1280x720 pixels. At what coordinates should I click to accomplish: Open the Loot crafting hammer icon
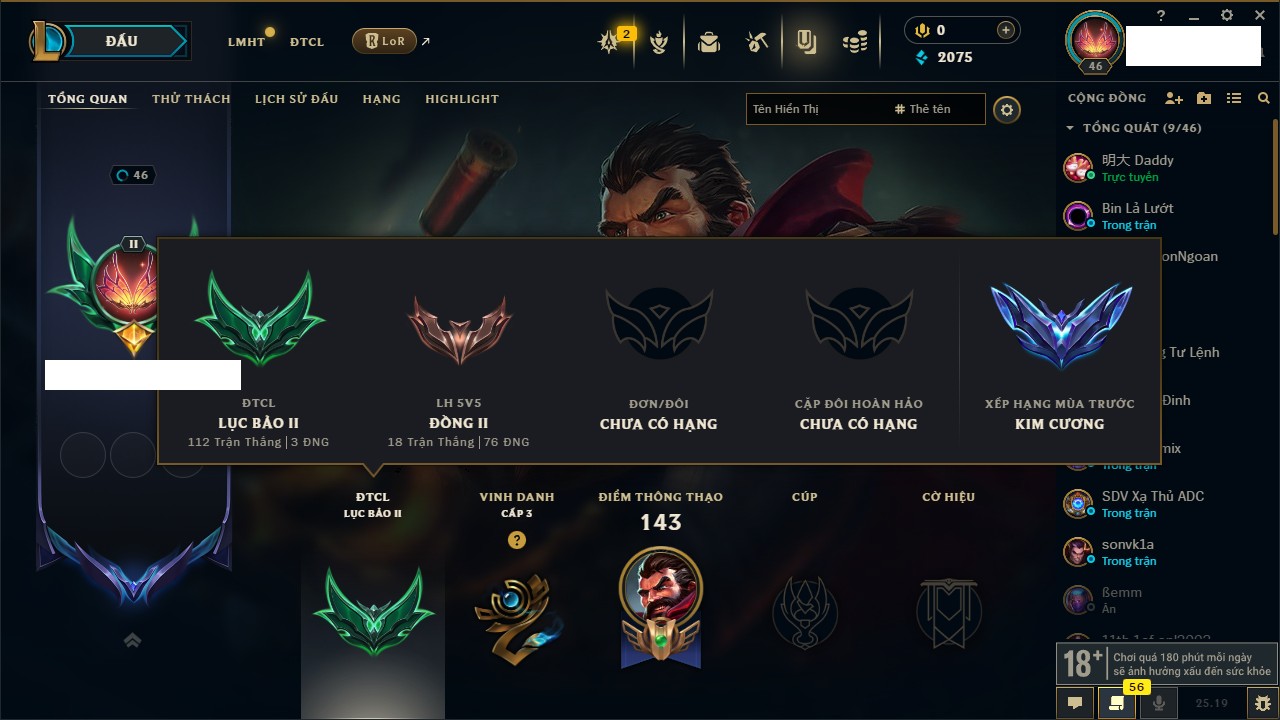click(756, 42)
